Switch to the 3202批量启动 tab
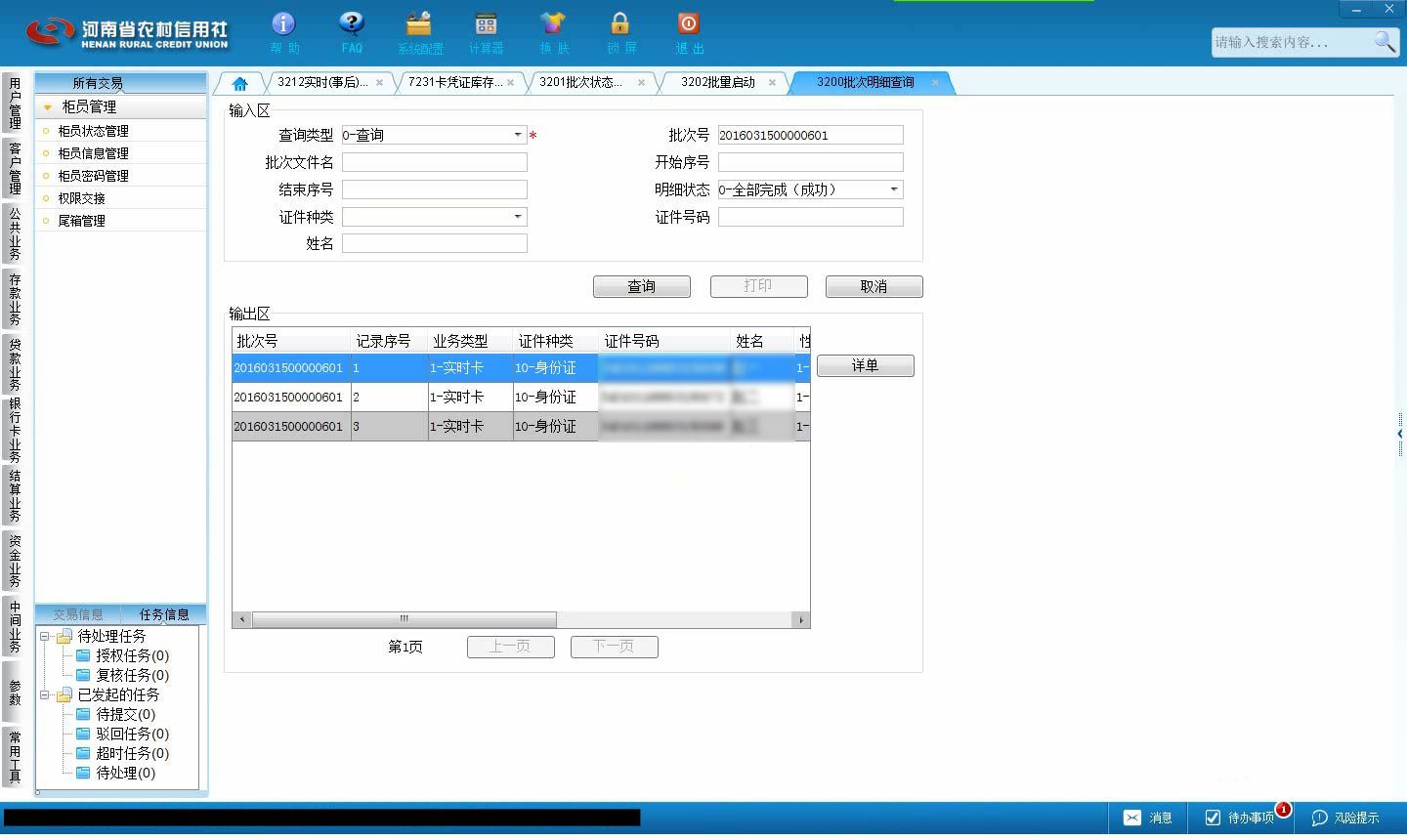Image resolution: width=1407 pixels, height=840 pixels. pos(718,83)
